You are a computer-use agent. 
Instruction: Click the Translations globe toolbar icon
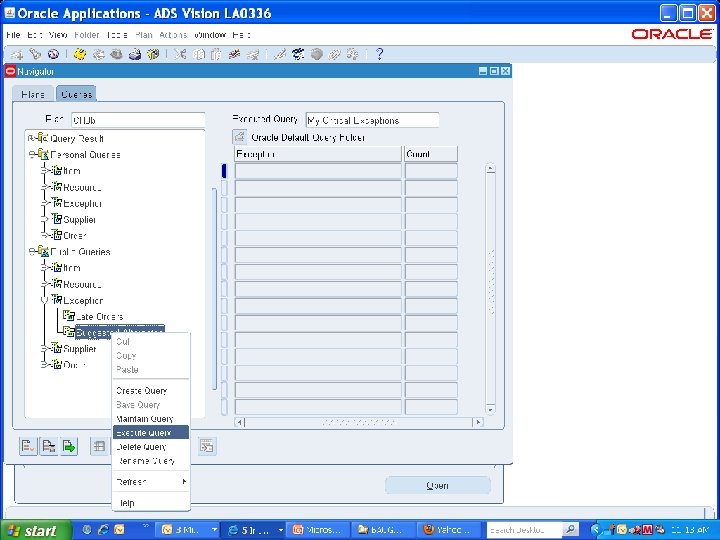point(316,54)
